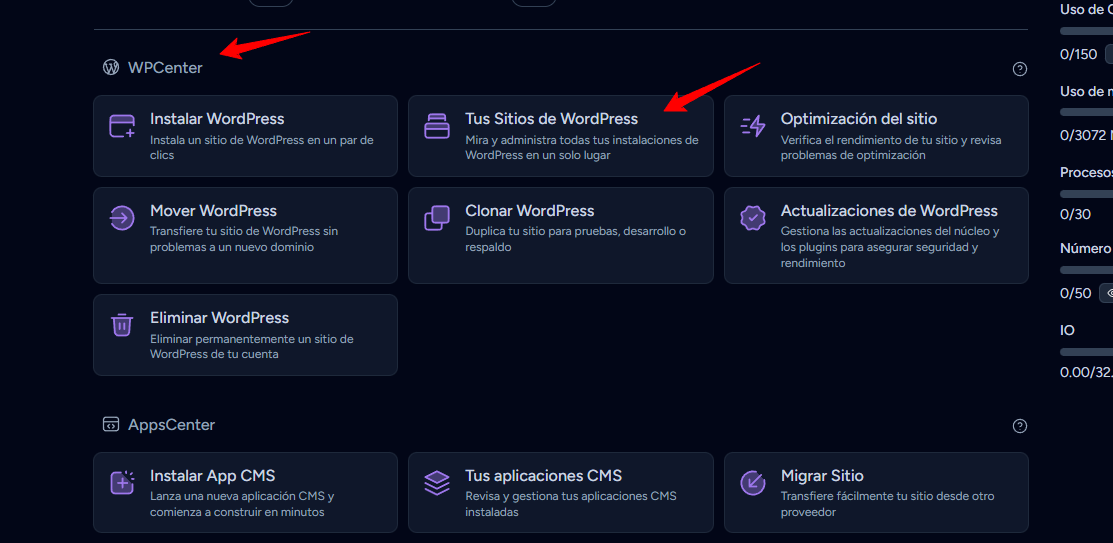1113x543 pixels.
Task: Click the Instalar WordPress card icon
Action: coord(122,126)
